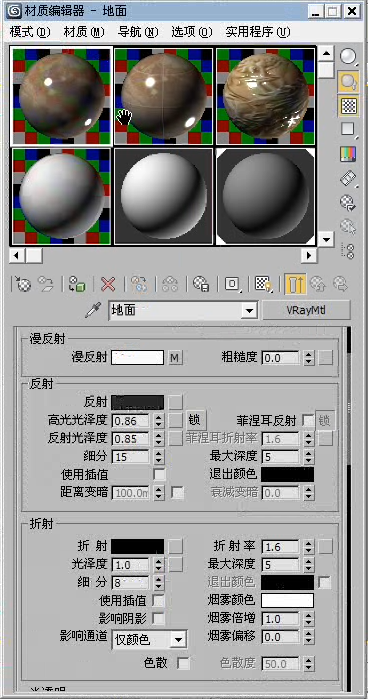Click the map button beside 反射 swatch
This screenshot has height=699, width=368.
176,402
